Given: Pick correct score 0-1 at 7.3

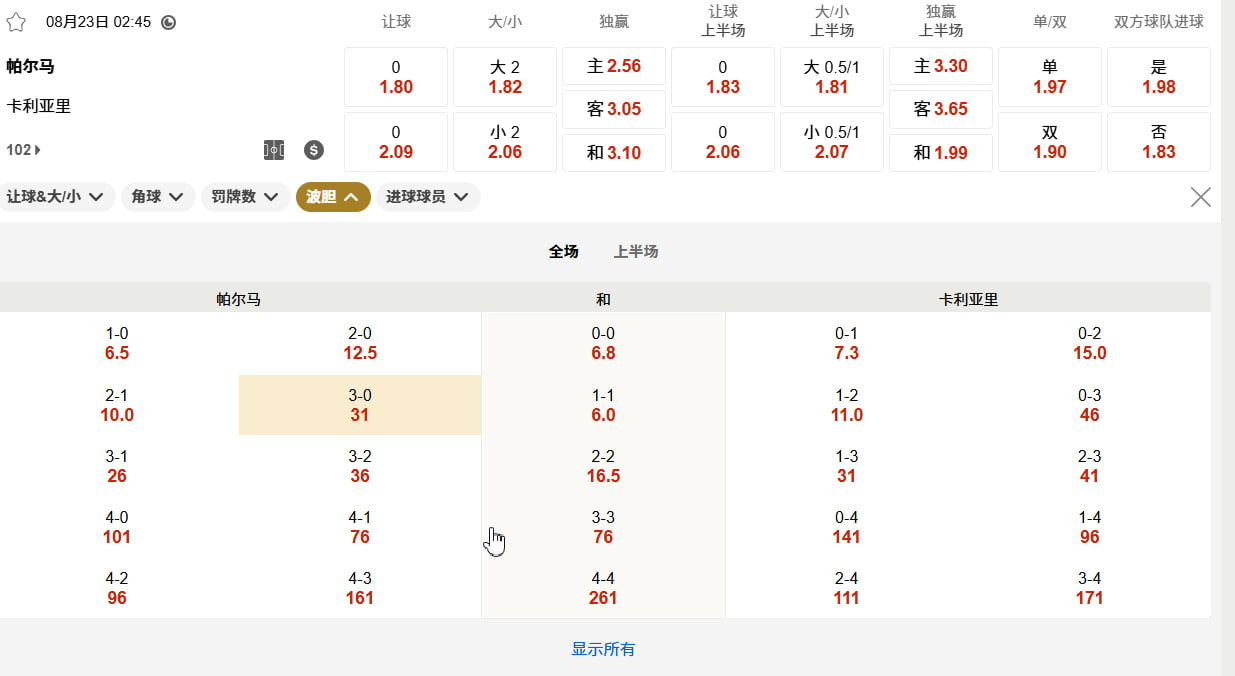Looking at the screenshot, I should coord(847,343).
